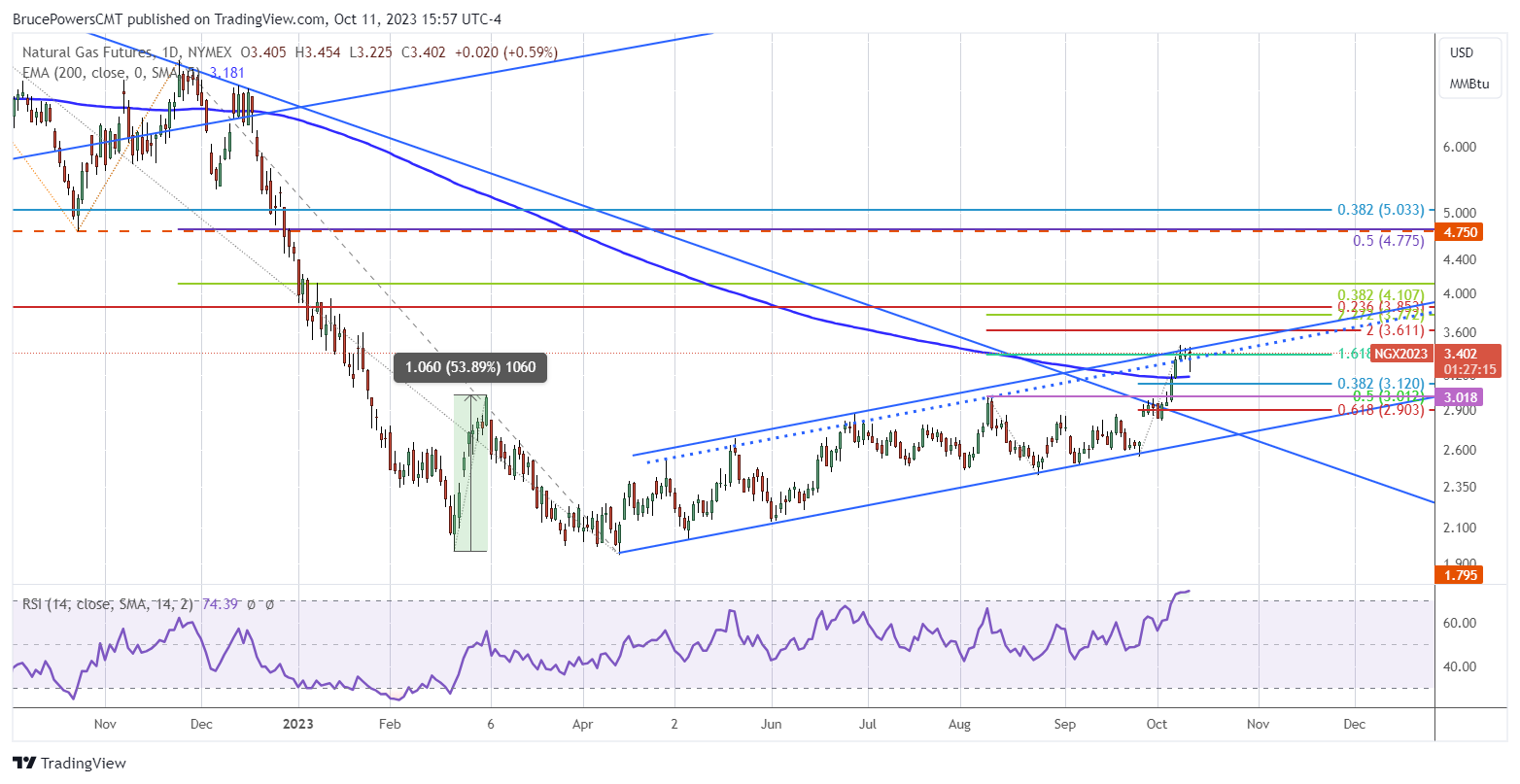Screen dimensions: 1520x784
Task: Select the 0.382 (4.107) Fibonacci label
Action: (x=1380, y=294)
